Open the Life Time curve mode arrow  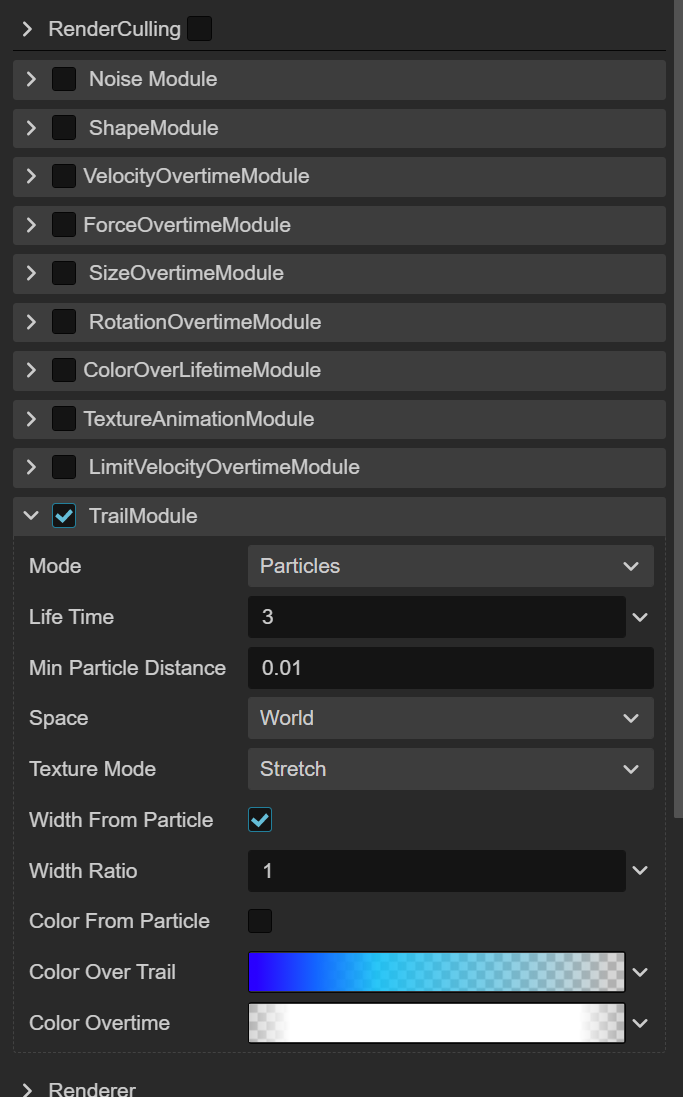point(641,617)
